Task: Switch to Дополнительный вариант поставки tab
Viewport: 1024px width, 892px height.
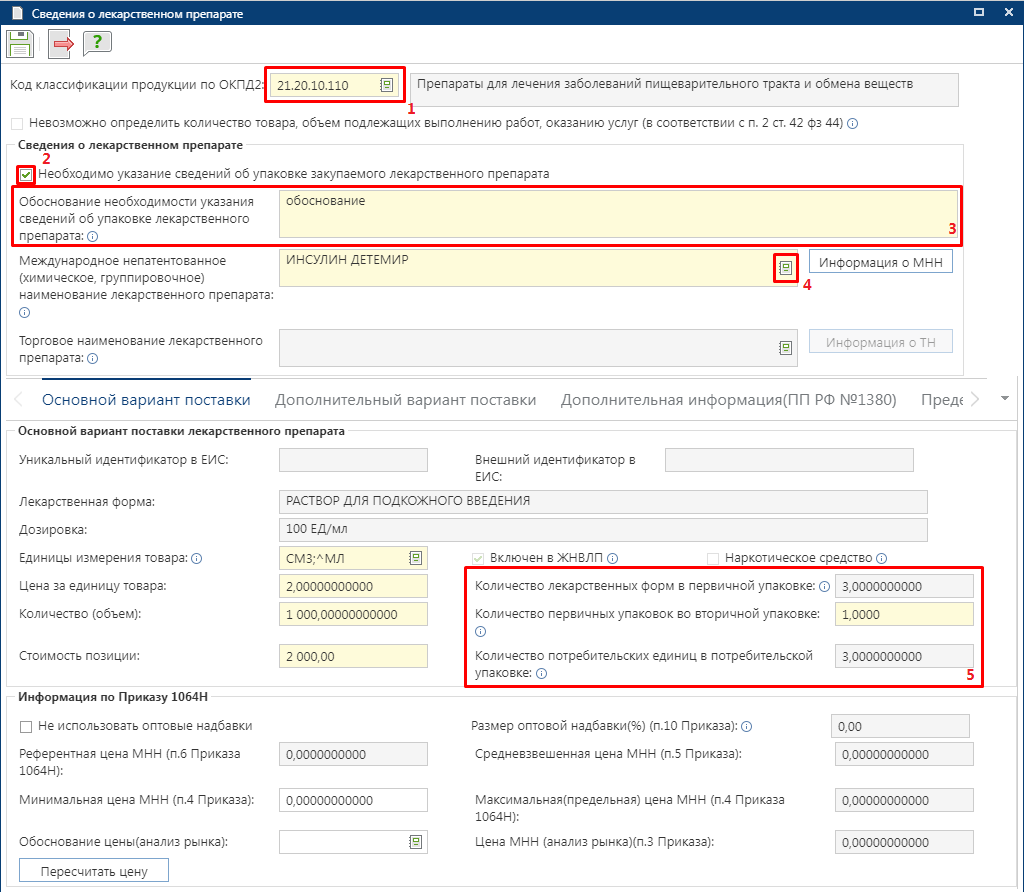Action: point(406,400)
